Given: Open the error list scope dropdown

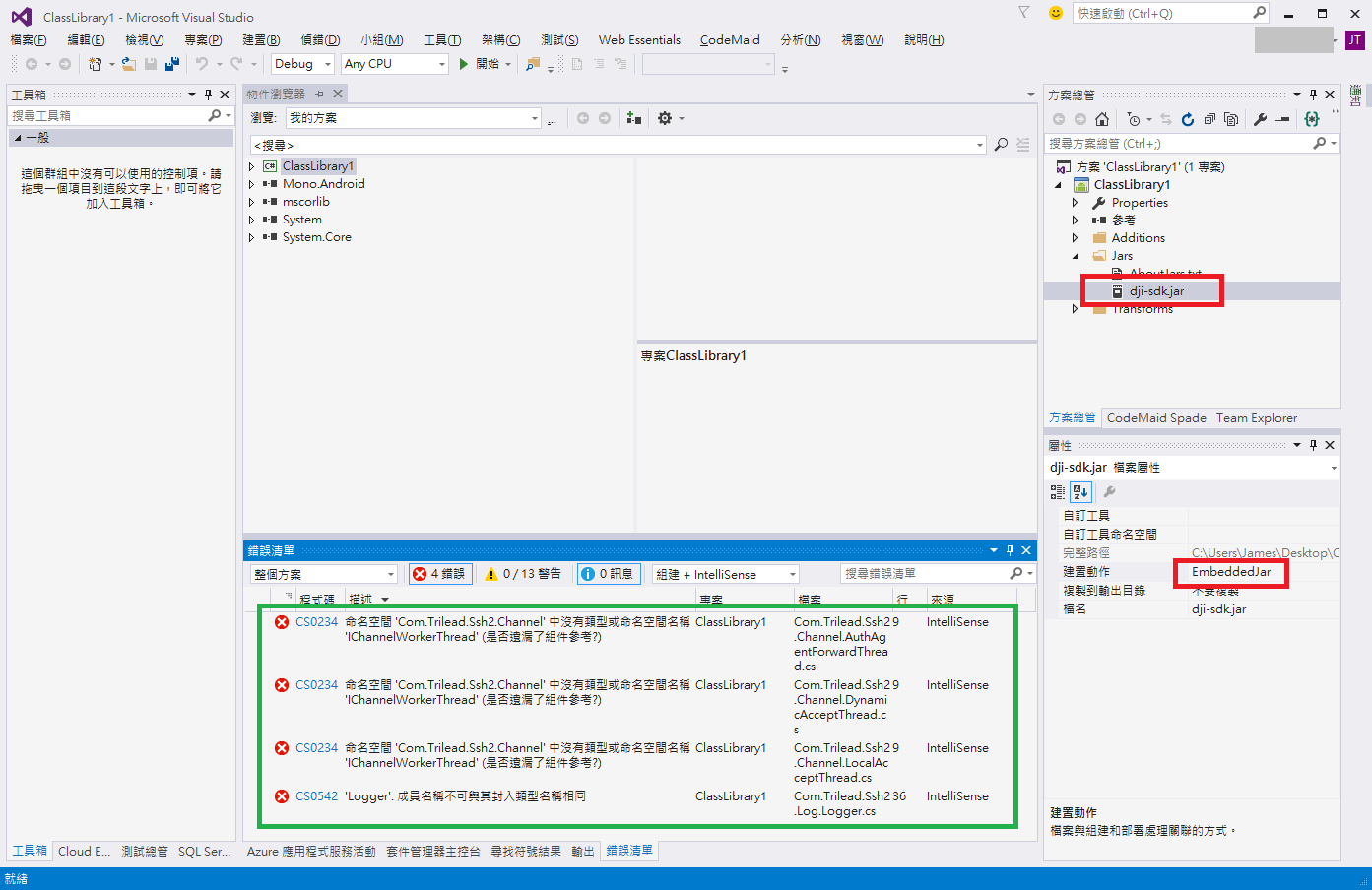Looking at the screenshot, I should tap(324, 574).
